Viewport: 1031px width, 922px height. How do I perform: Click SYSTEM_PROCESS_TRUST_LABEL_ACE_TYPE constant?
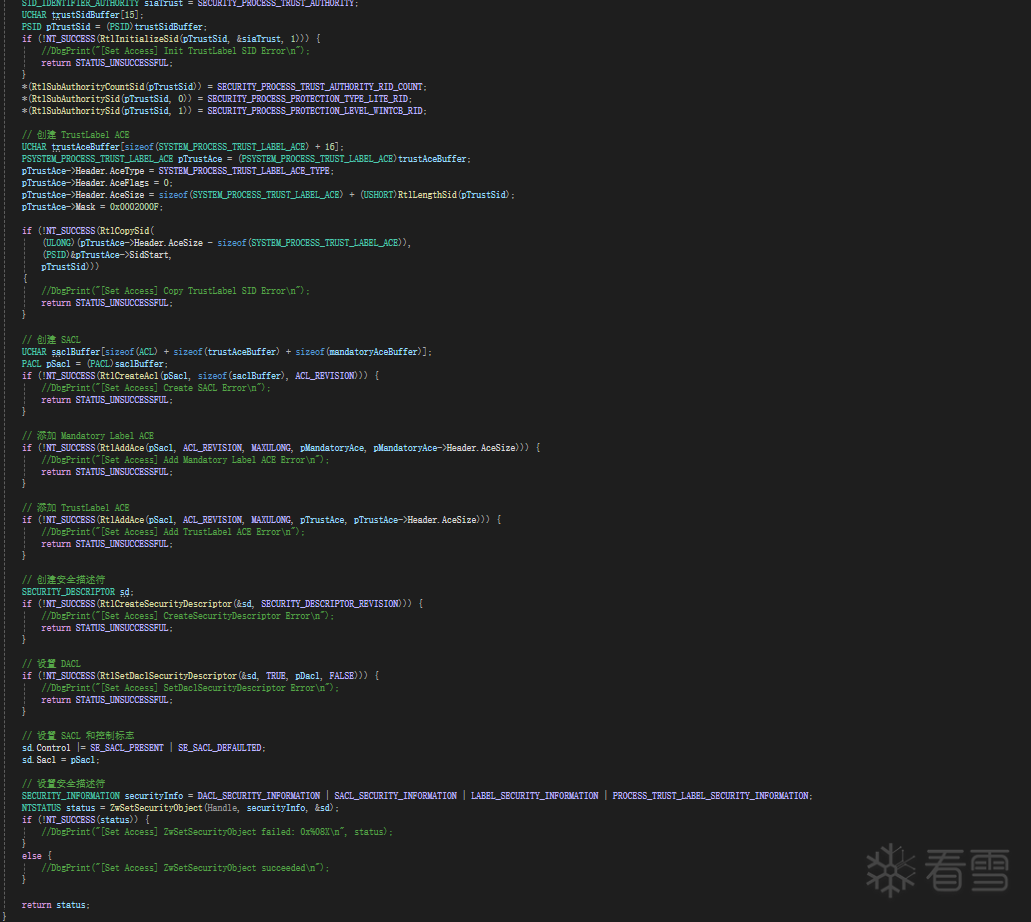click(x=246, y=171)
